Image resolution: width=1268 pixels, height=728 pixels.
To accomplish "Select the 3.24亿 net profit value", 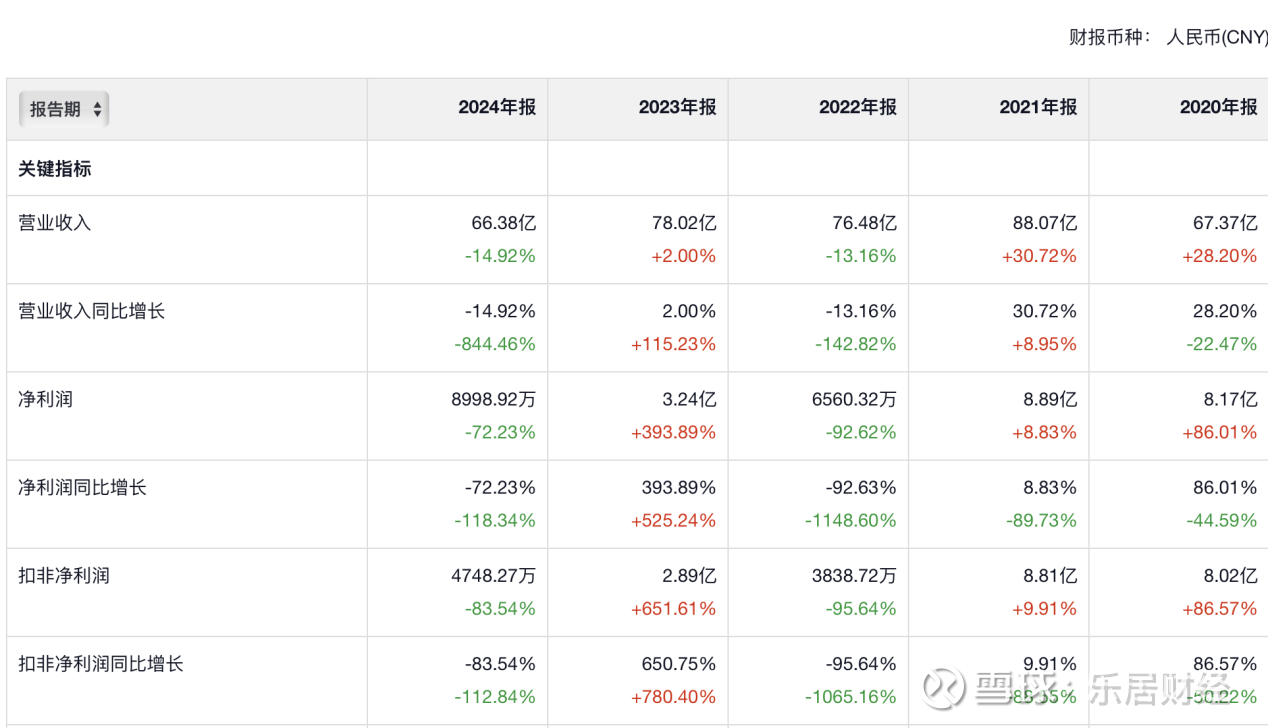I will tap(689, 399).
